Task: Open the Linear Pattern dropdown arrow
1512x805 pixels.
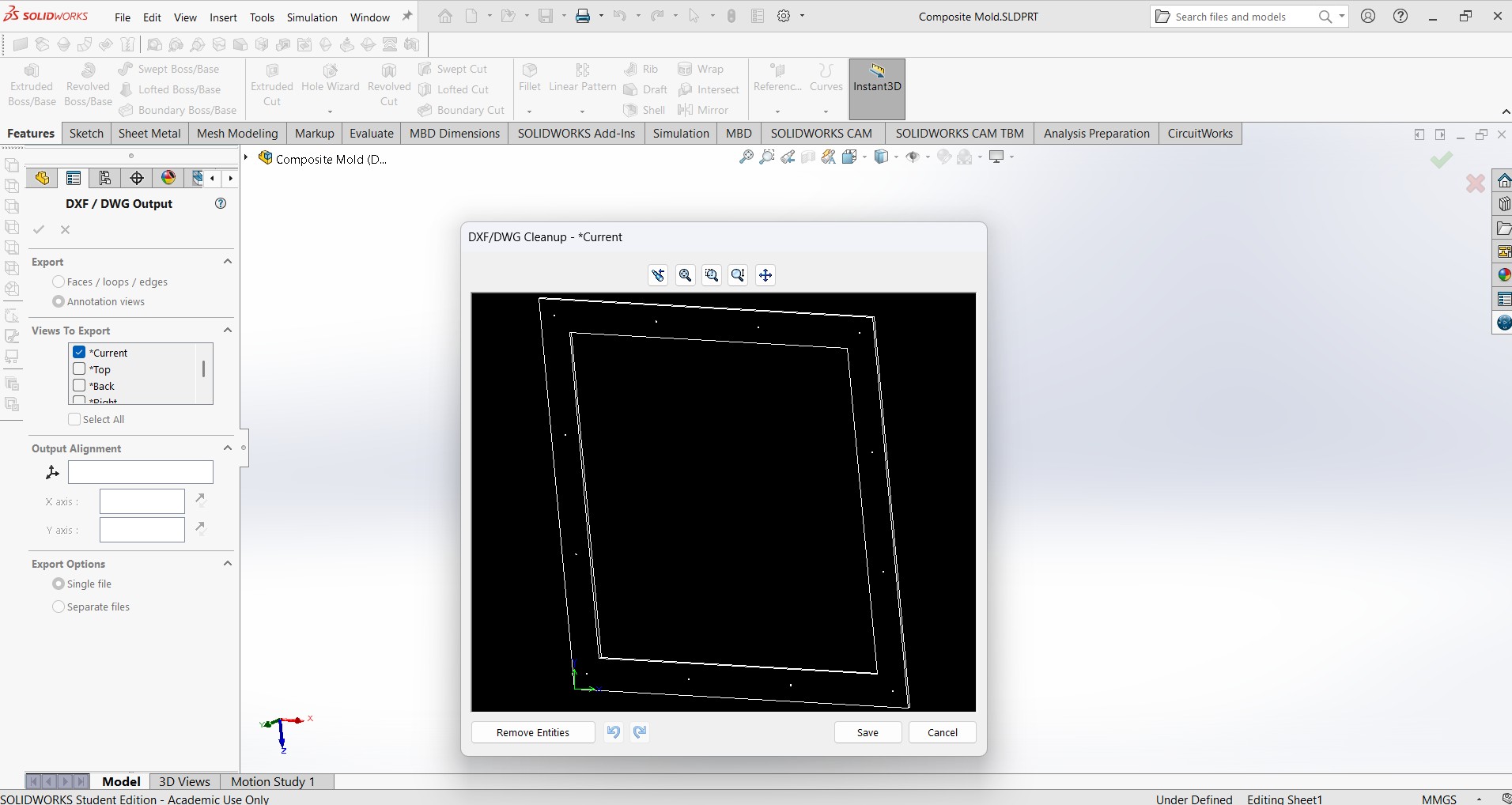Action: (x=582, y=111)
